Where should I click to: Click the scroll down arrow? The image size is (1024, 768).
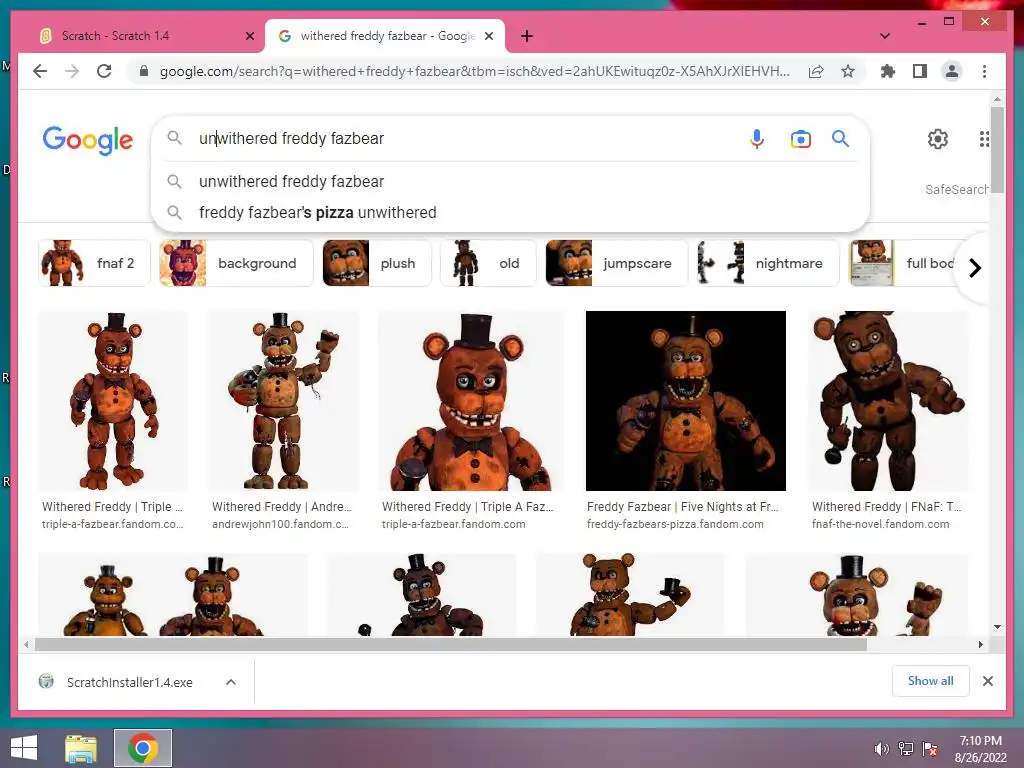(x=997, y=627)
